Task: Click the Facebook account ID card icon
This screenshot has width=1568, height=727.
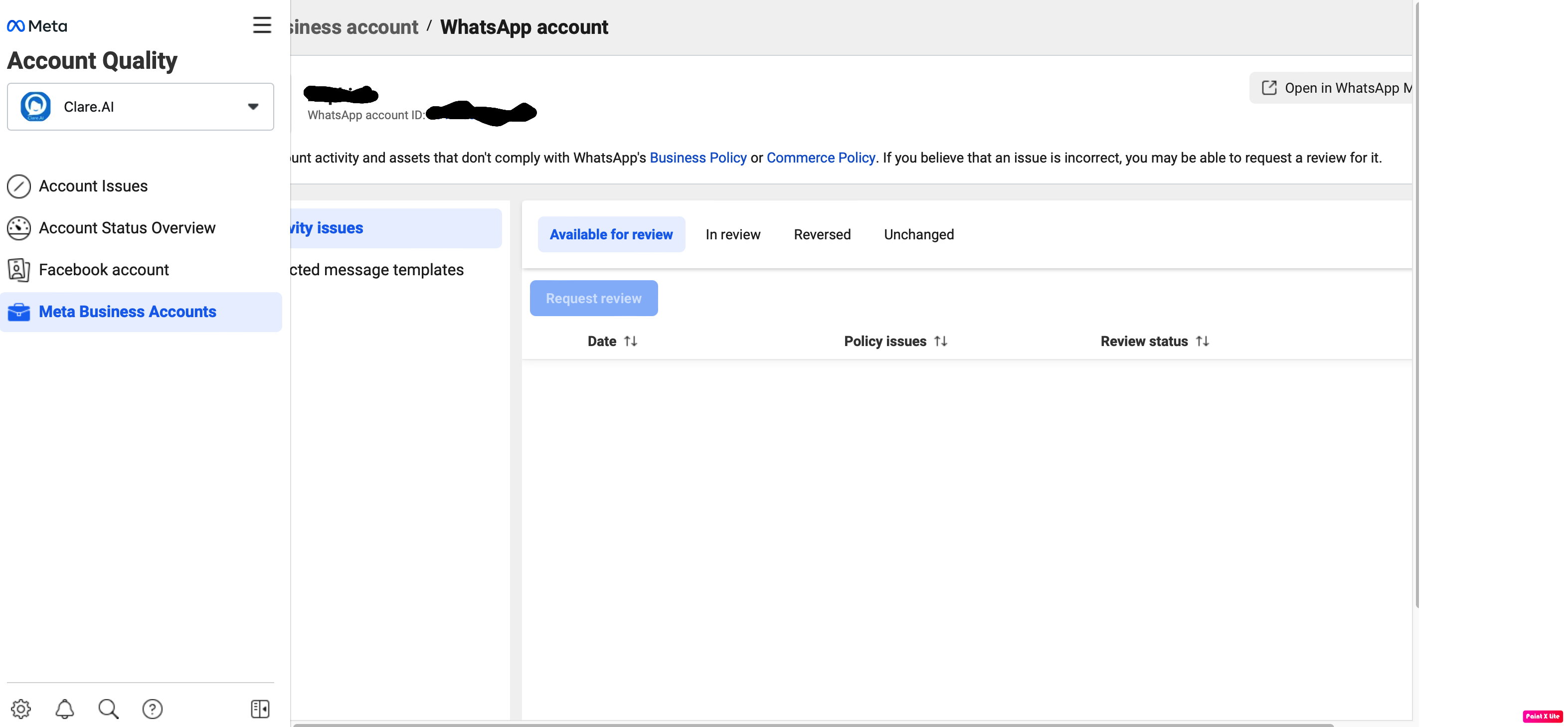Action: coord(19,270)
